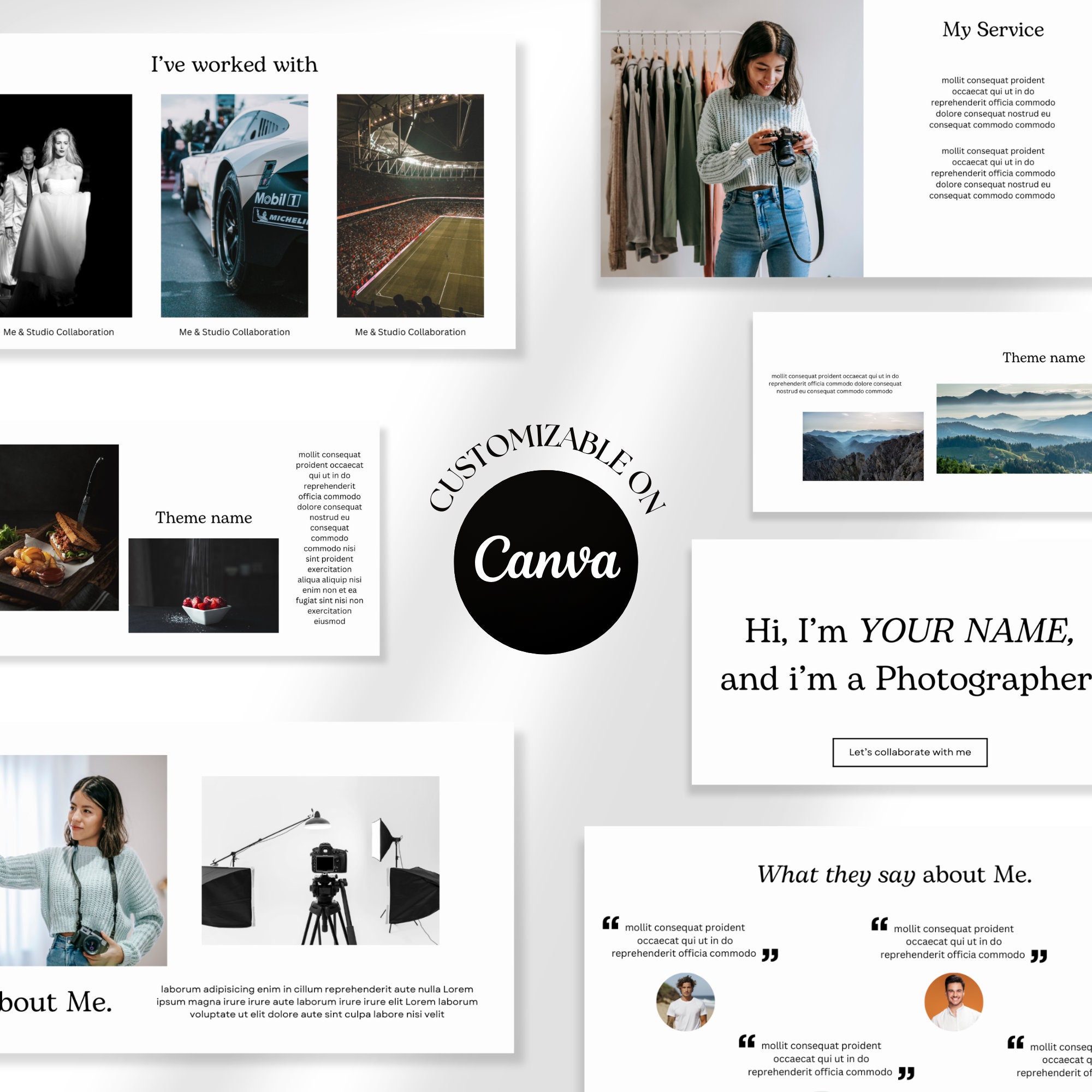Select the mountain landscape photo on Theme name slide
The height and width of the screenshot is (1092, 1092).
point(865,447)
